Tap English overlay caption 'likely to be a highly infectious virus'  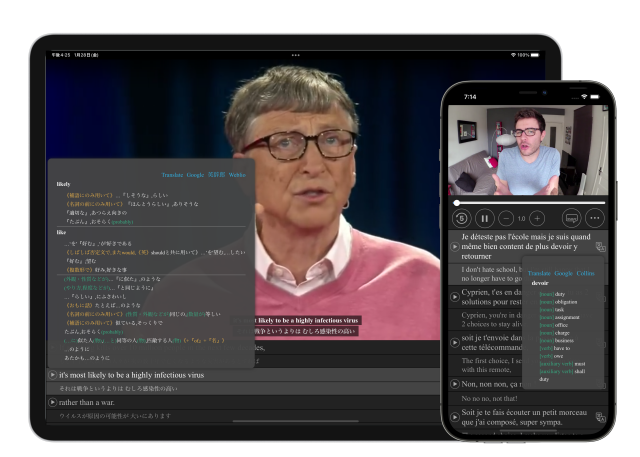pyautogui.click(x=308, y=320)
